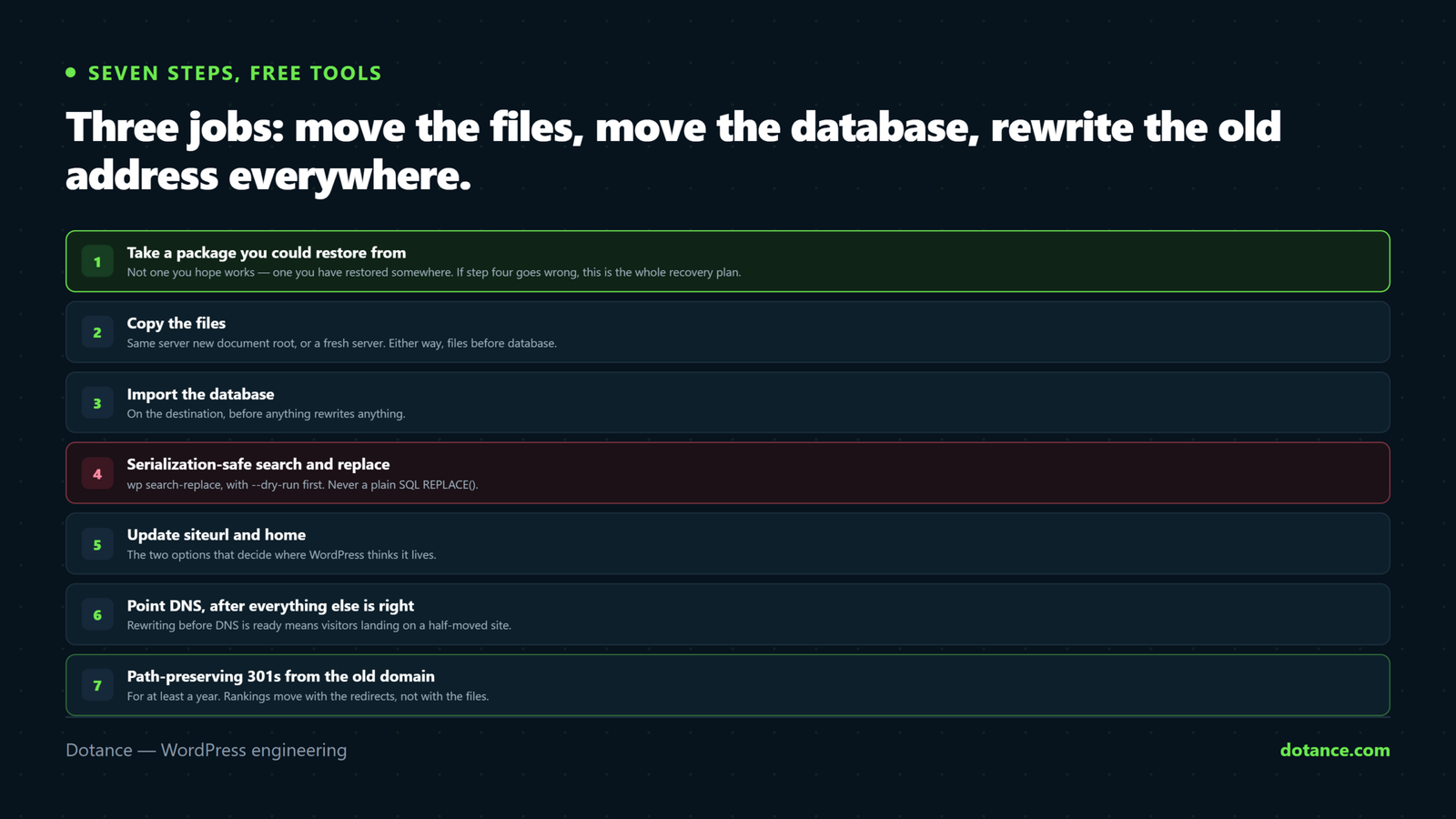Click 'Rewriting before DNS is ready' description
The width and height of the screenshot is (1456, 819).
point(318,625)
